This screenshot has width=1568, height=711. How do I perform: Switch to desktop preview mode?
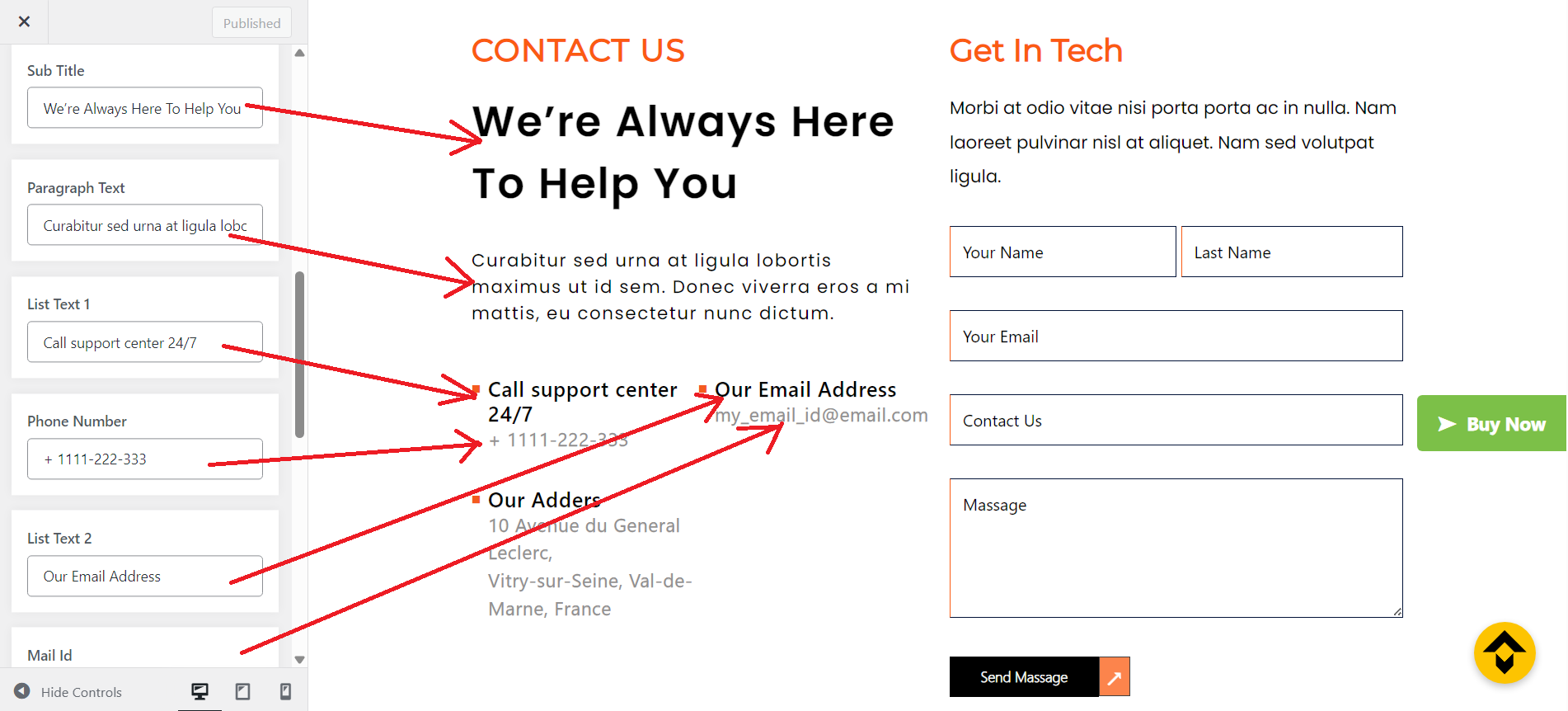point(200,691)
